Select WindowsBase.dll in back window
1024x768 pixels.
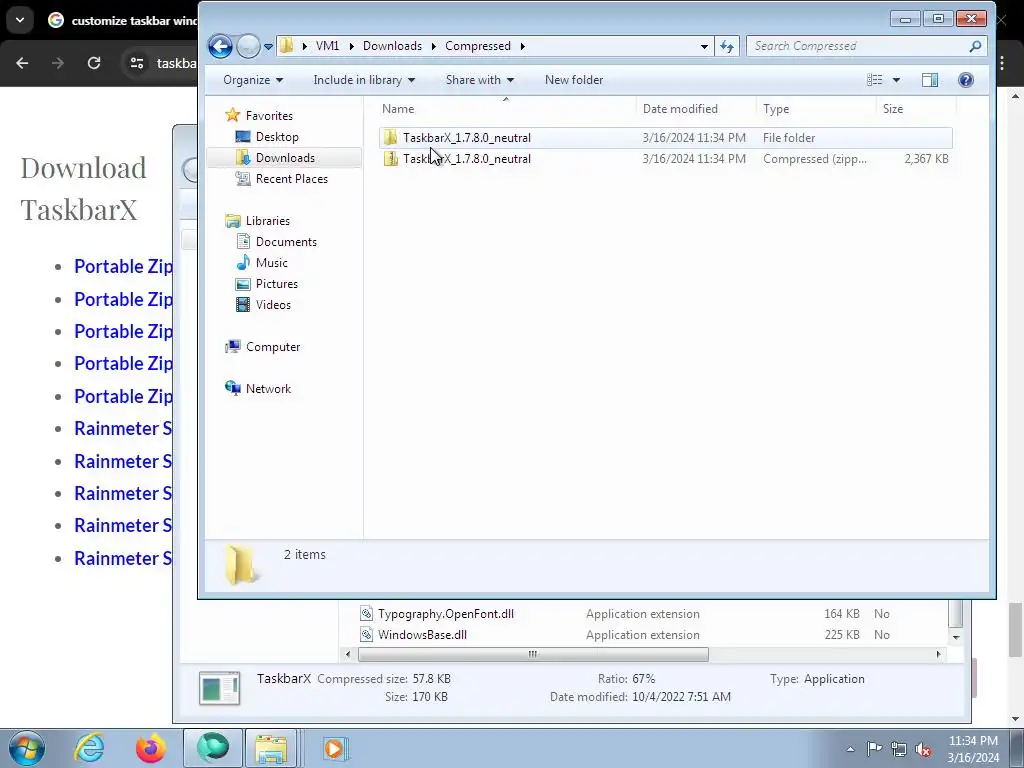[423, 635]
